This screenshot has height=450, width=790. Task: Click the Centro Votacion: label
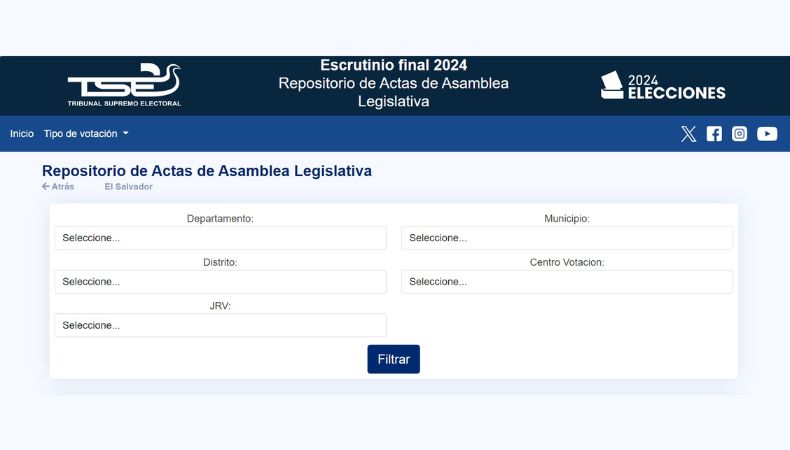tap(567, 263)
